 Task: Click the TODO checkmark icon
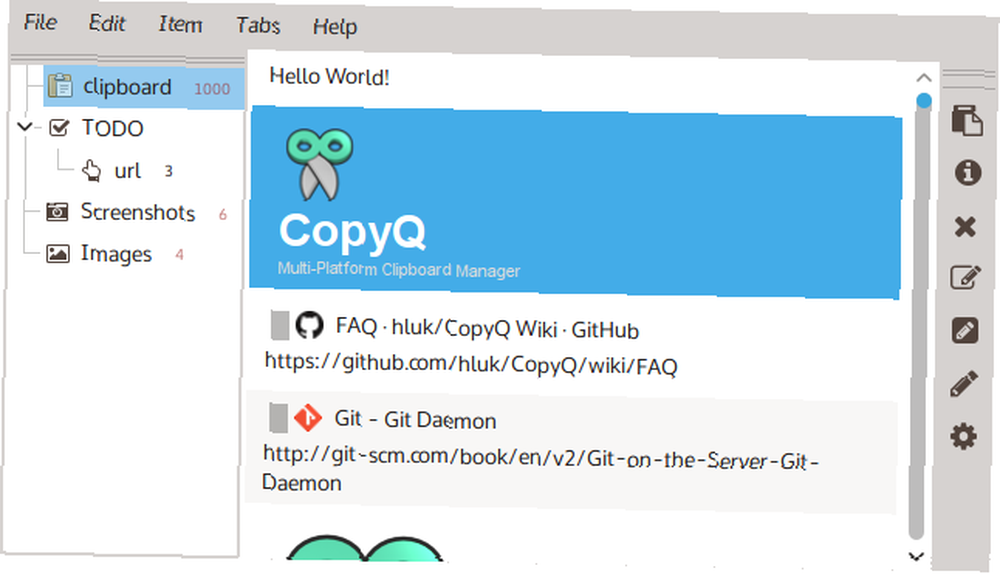pyautogui.click(x=59, y=128)
